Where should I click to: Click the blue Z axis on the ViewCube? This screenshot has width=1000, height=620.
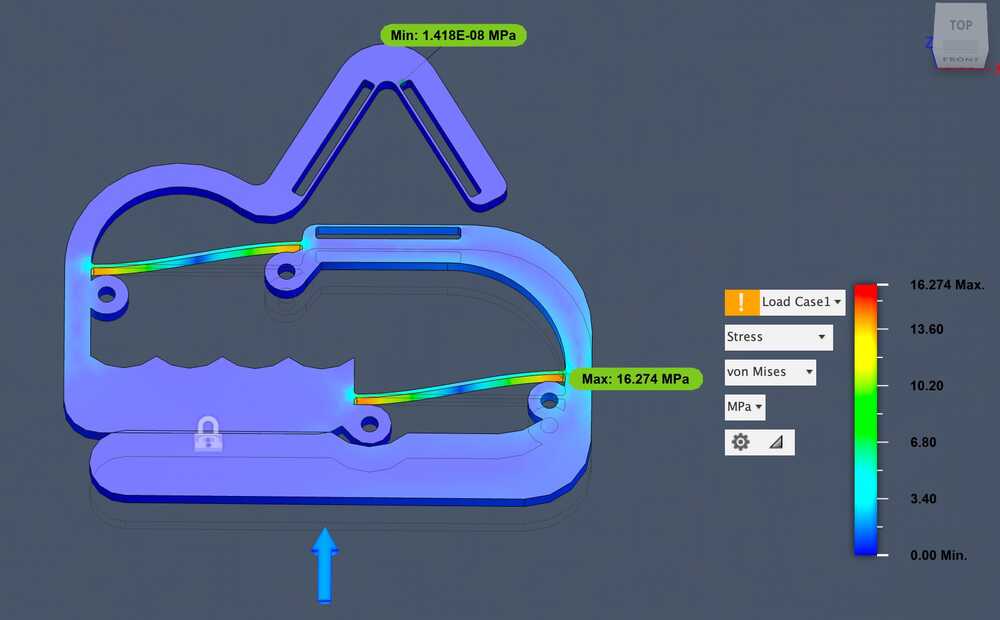pos(930,43)
